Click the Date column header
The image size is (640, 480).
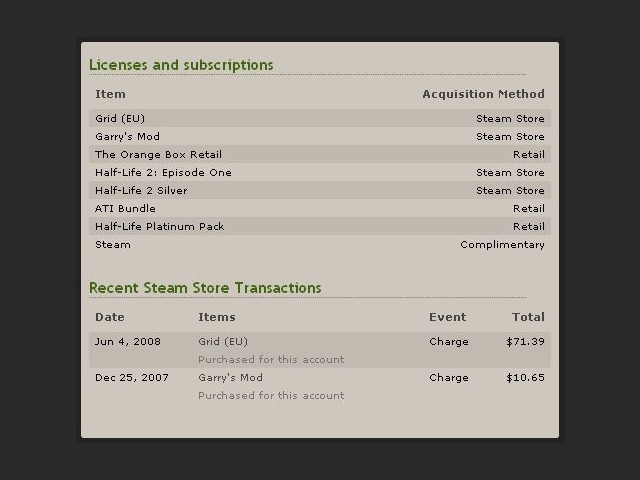[110, 317]
